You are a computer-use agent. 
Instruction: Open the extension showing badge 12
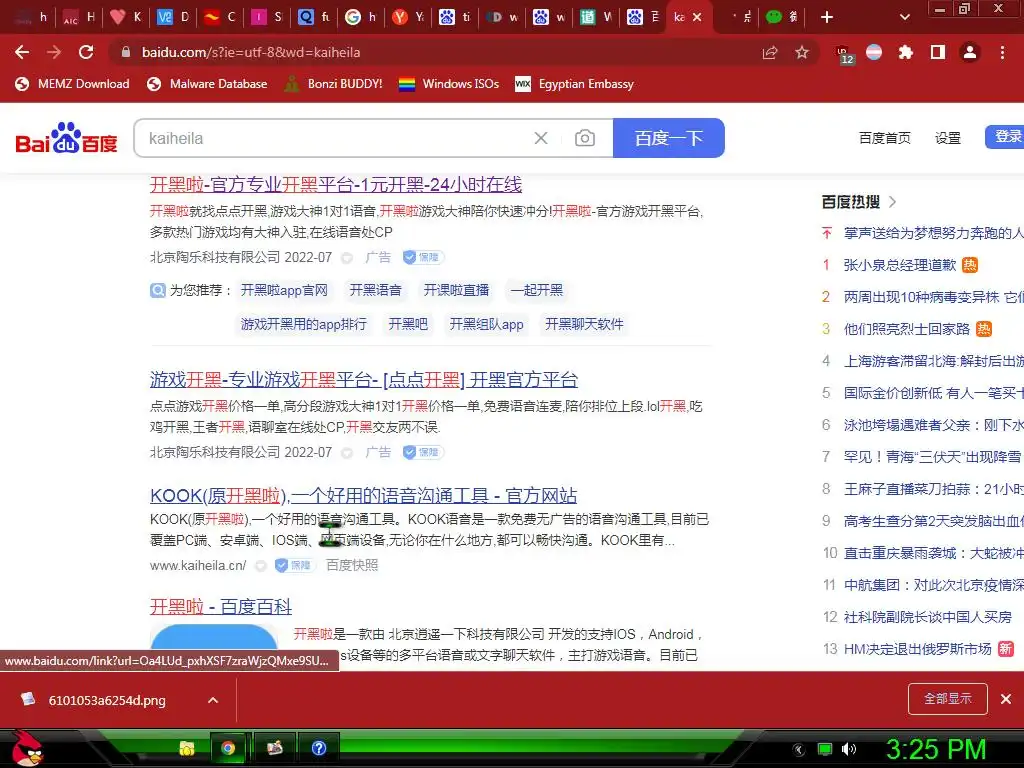(x=844, y=54)
